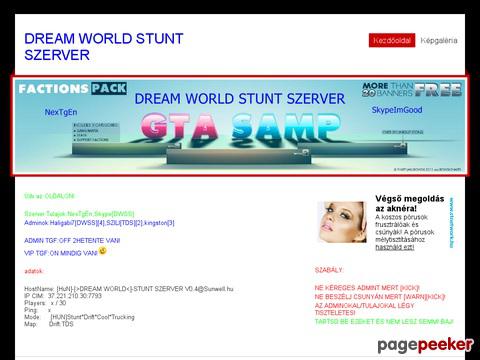Go to the Képgaléria page

[439, 40]
